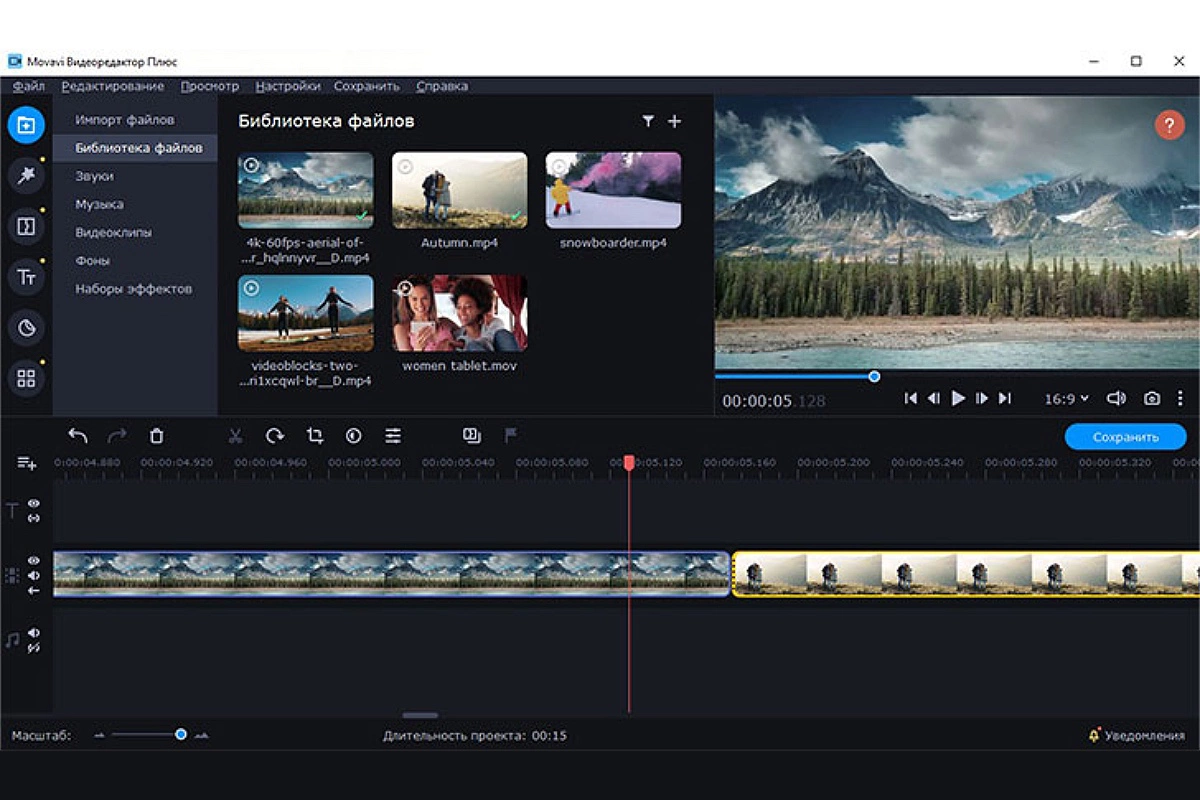Open the 16:9 aspect ratio dropdown
Image resolution: width=1200 pixels, height=800 pixels.
click(x=1066, y=397)
